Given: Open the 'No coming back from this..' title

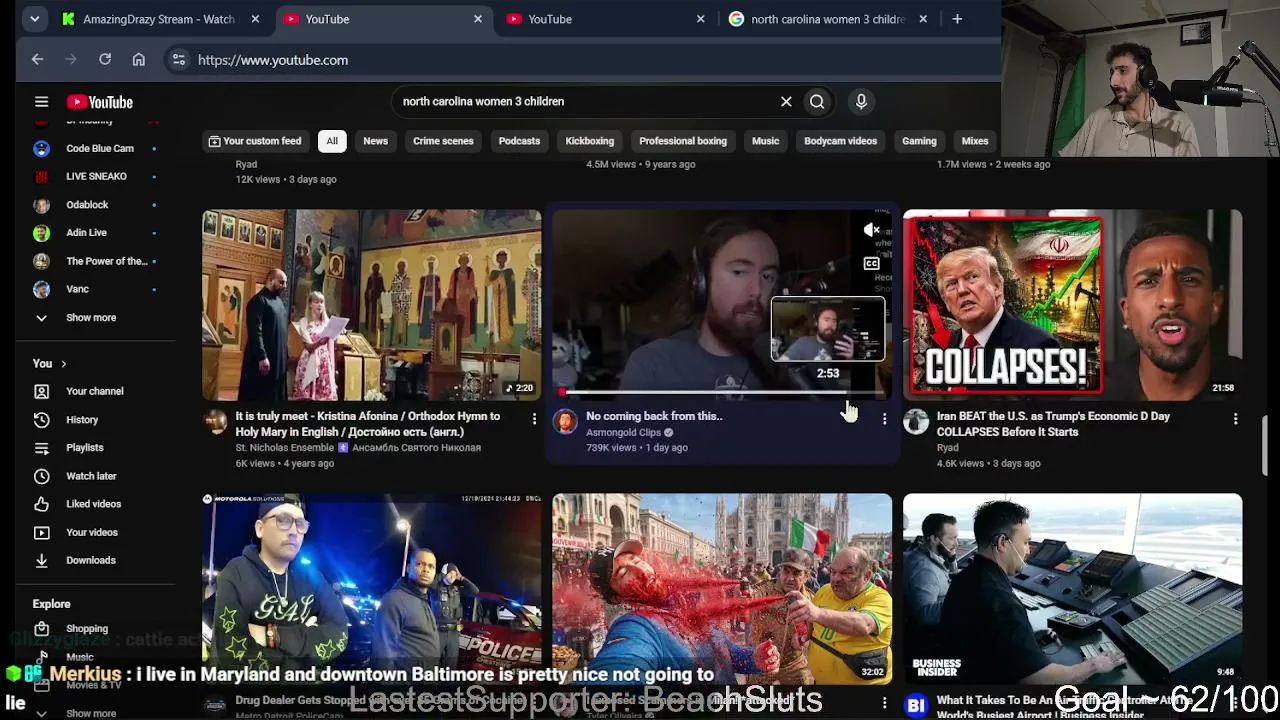Looking at the screenshot, I should pyautogui.click(x=654, y=416).
